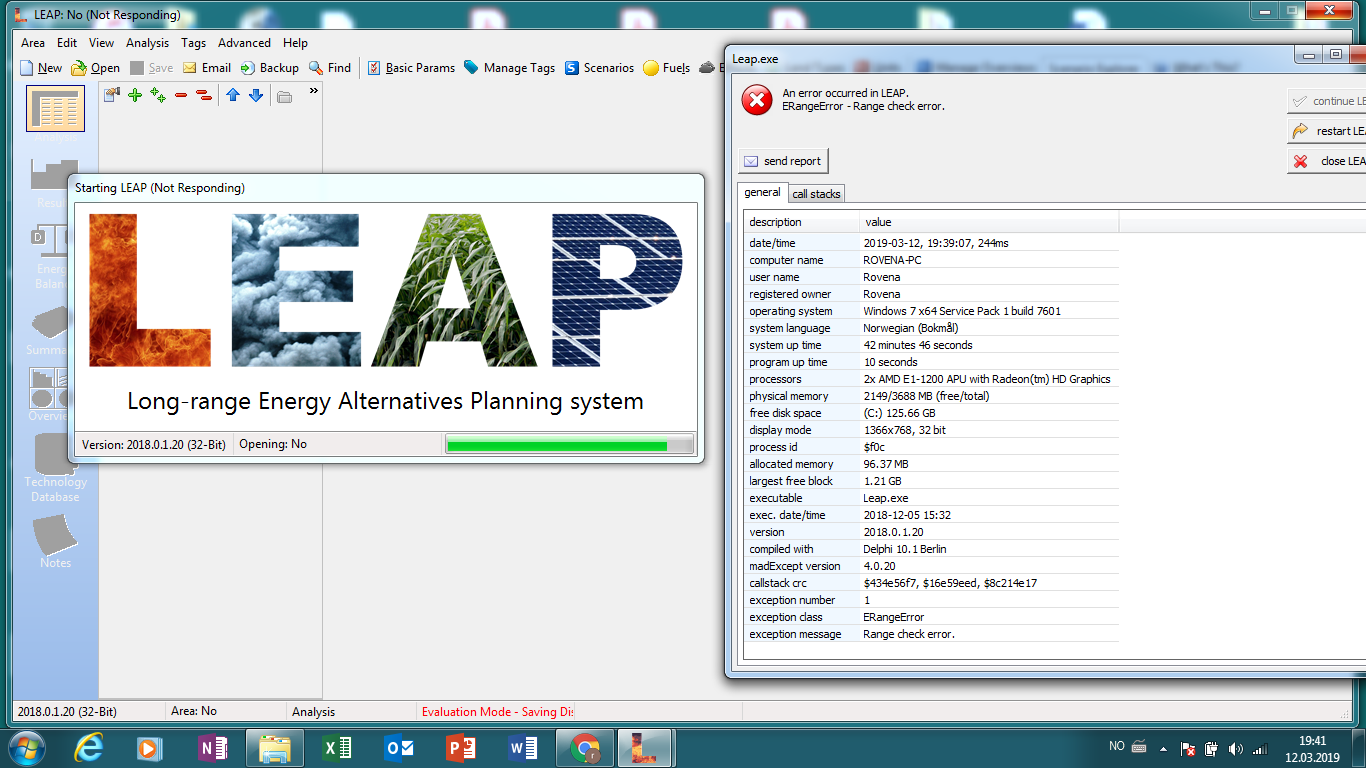
Task: Click the New area toolbar button
Action: (41, 68)
